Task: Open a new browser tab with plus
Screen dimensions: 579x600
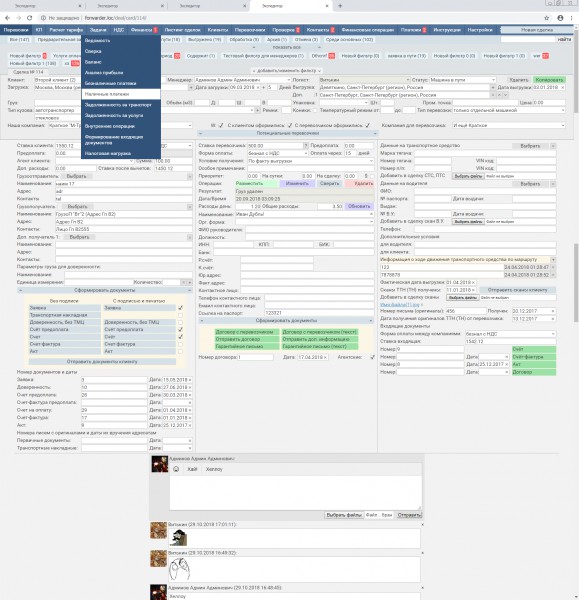Action: point(340,6)
